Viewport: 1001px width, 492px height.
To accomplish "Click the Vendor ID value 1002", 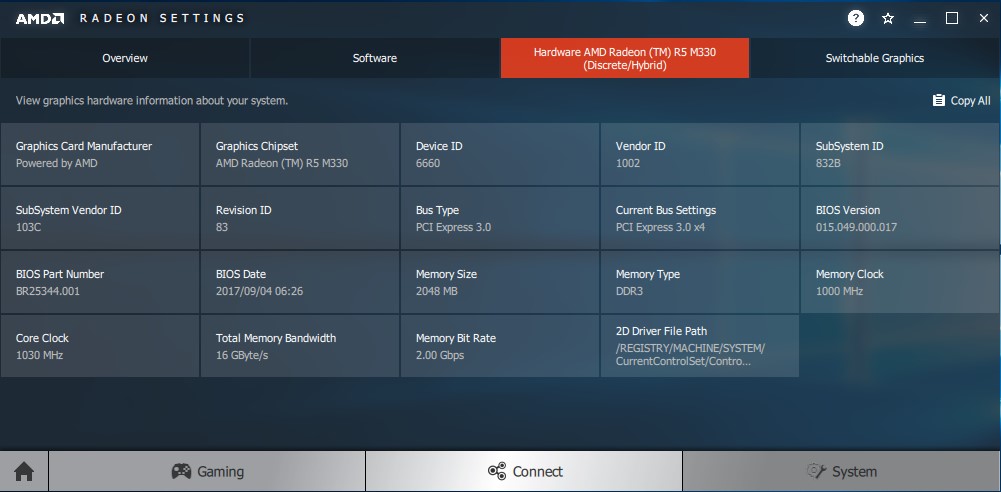I will pos(628,163).
